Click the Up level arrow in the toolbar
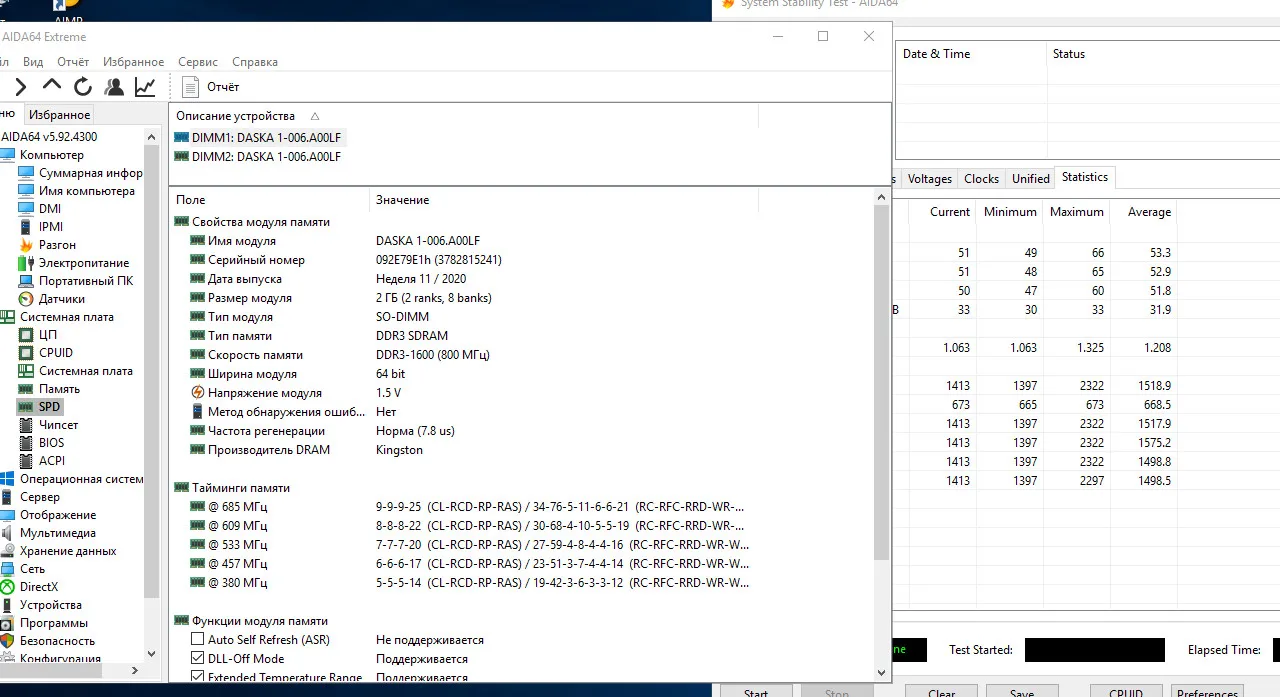1280x697 pixels. (x=52, y=87)
